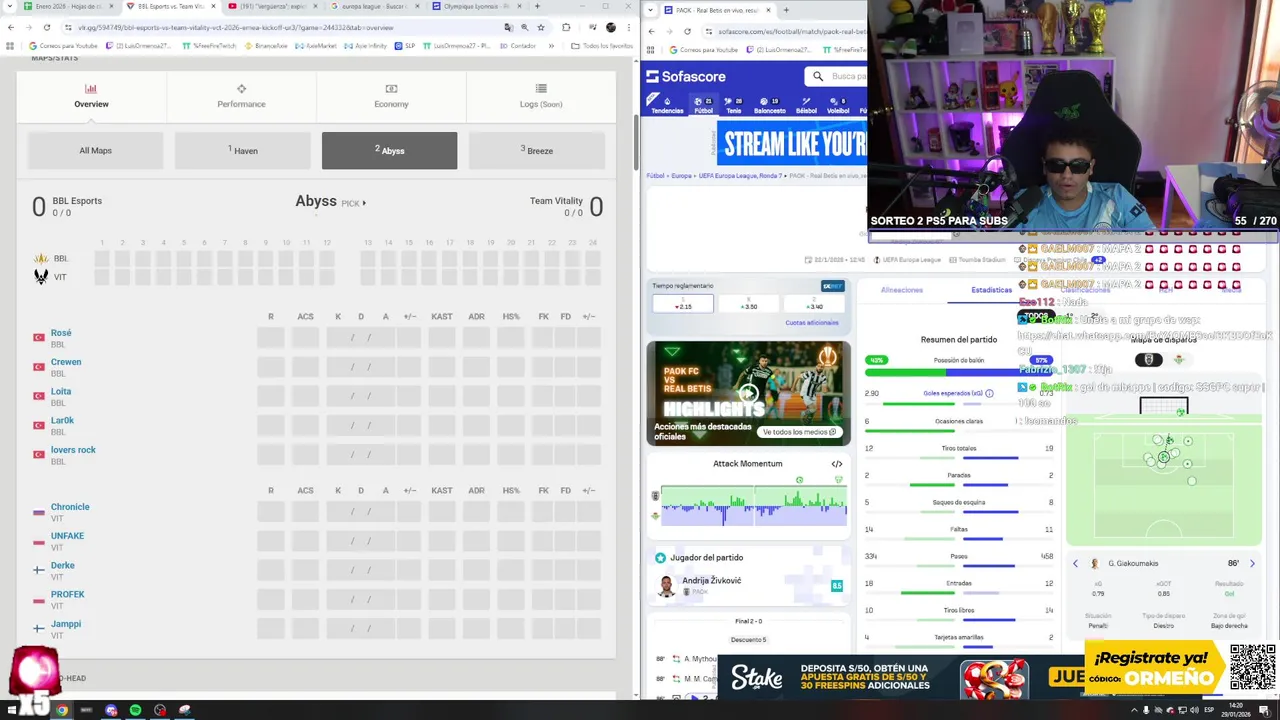Open the Overview stats tab
Image resolution: width=1280 pixels, height=720 pixels.
click(x=91, y=97)
